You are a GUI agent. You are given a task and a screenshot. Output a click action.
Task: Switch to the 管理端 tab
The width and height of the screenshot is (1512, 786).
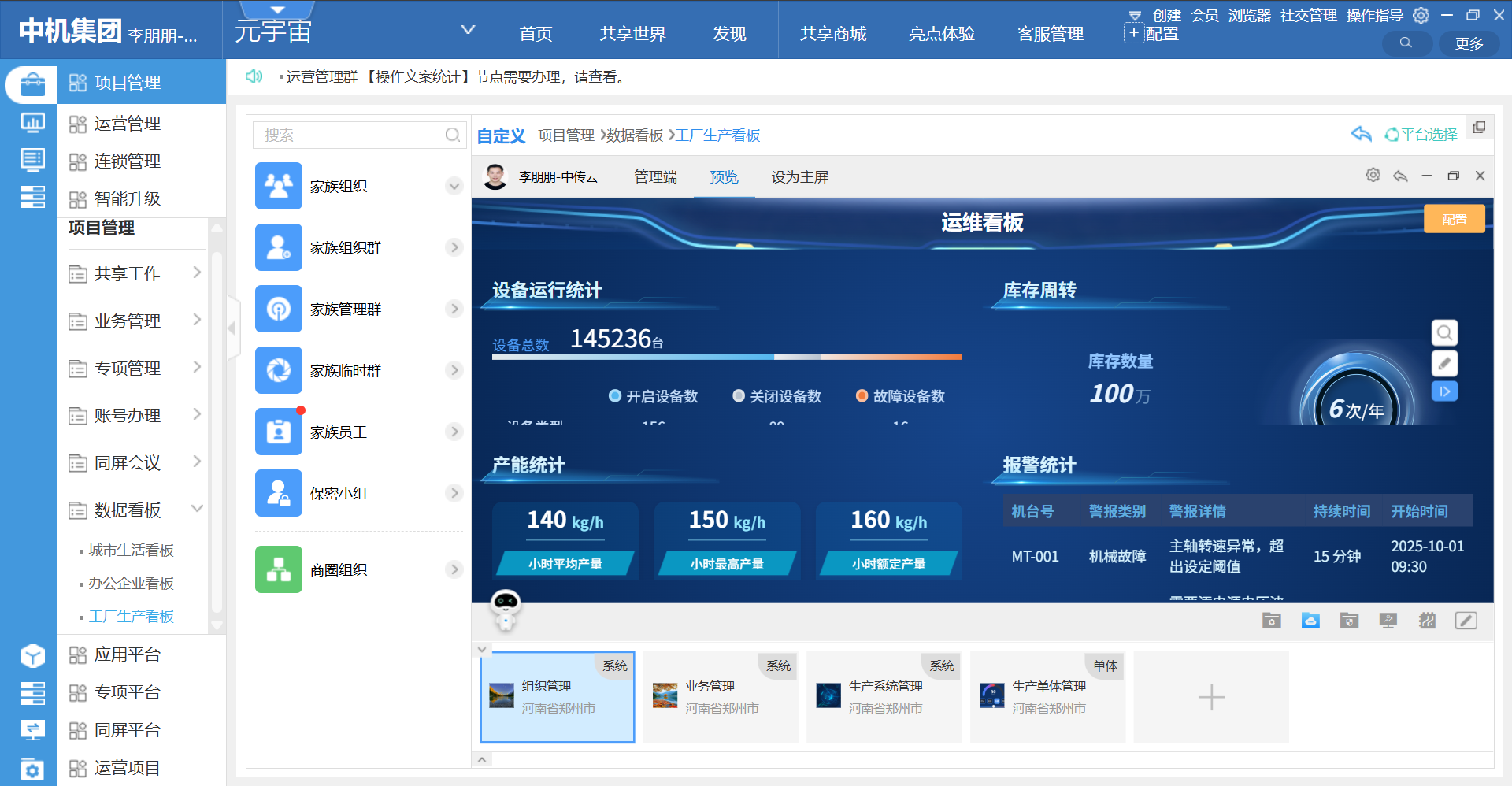(x=655, y=177)
